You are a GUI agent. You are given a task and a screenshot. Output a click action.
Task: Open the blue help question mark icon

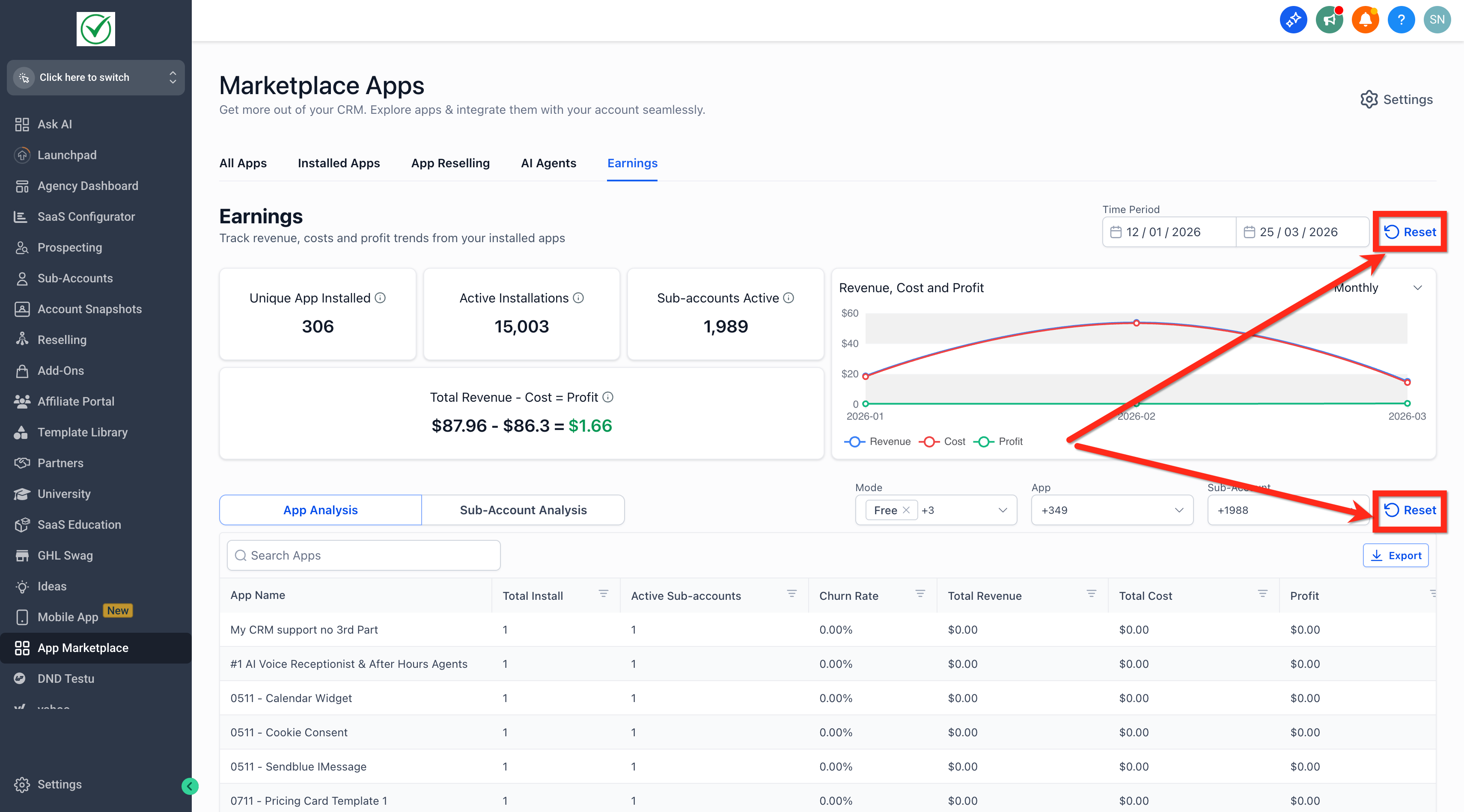pos(1401,20)
